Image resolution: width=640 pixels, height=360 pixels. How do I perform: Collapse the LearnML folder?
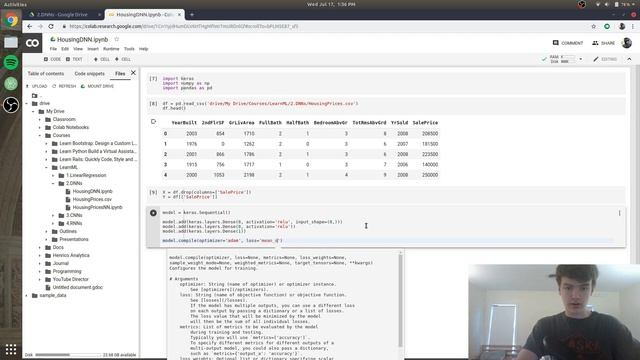47,167
